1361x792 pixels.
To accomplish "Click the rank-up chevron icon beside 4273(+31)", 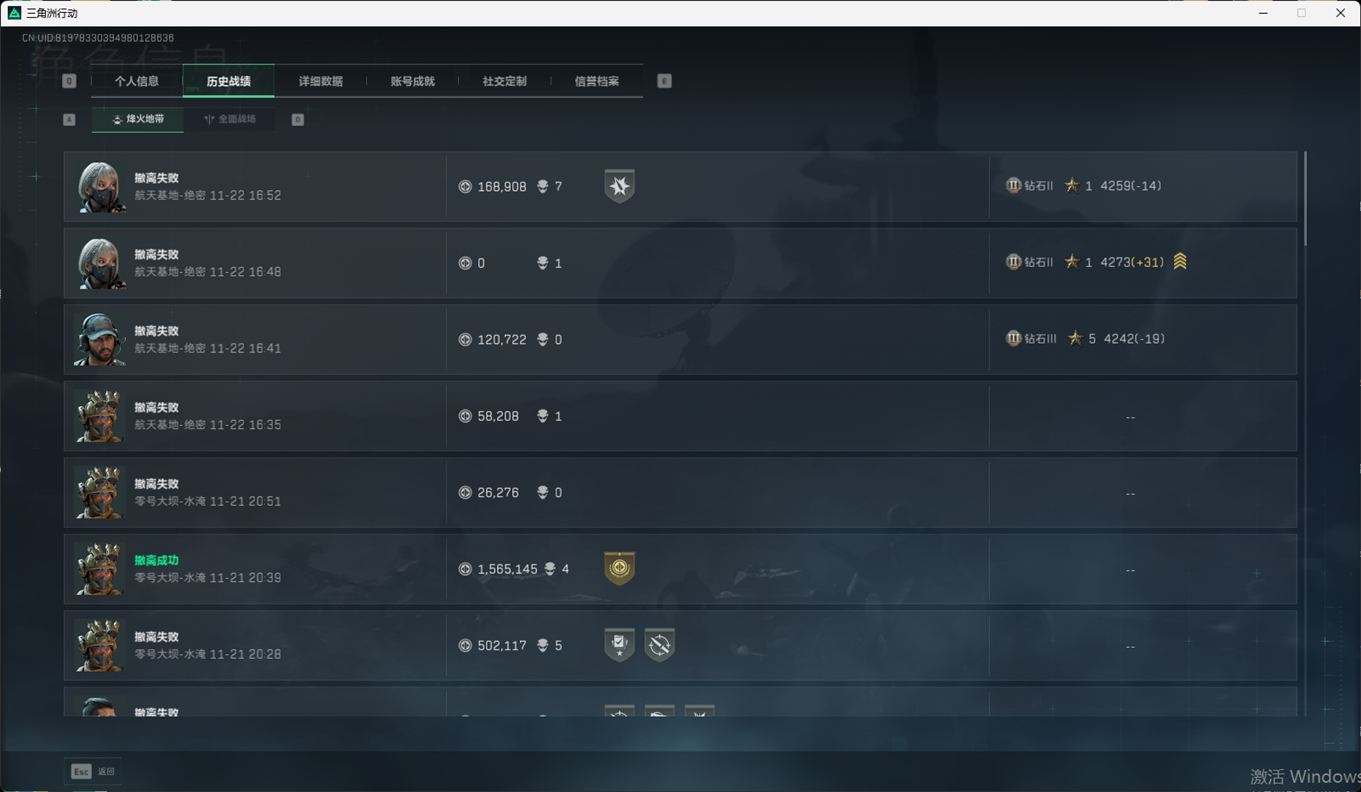I will 1180,262.
